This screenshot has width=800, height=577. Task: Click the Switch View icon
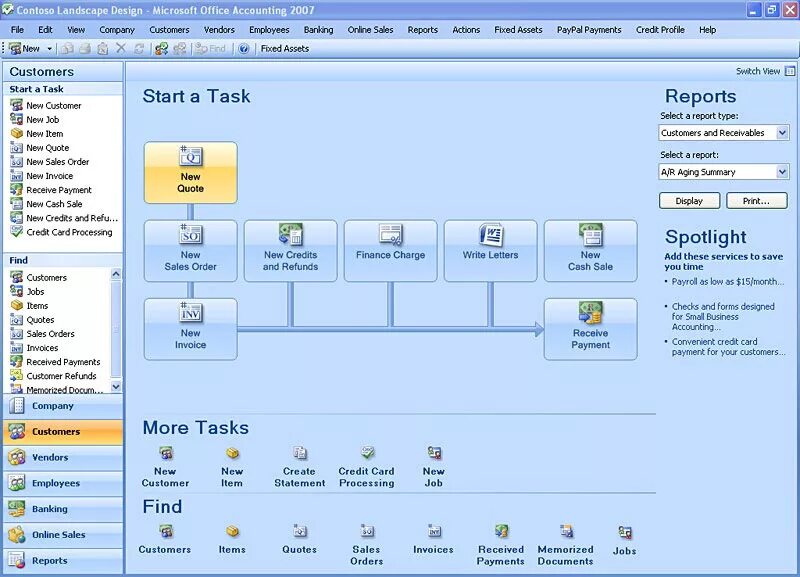click(790, 71)
